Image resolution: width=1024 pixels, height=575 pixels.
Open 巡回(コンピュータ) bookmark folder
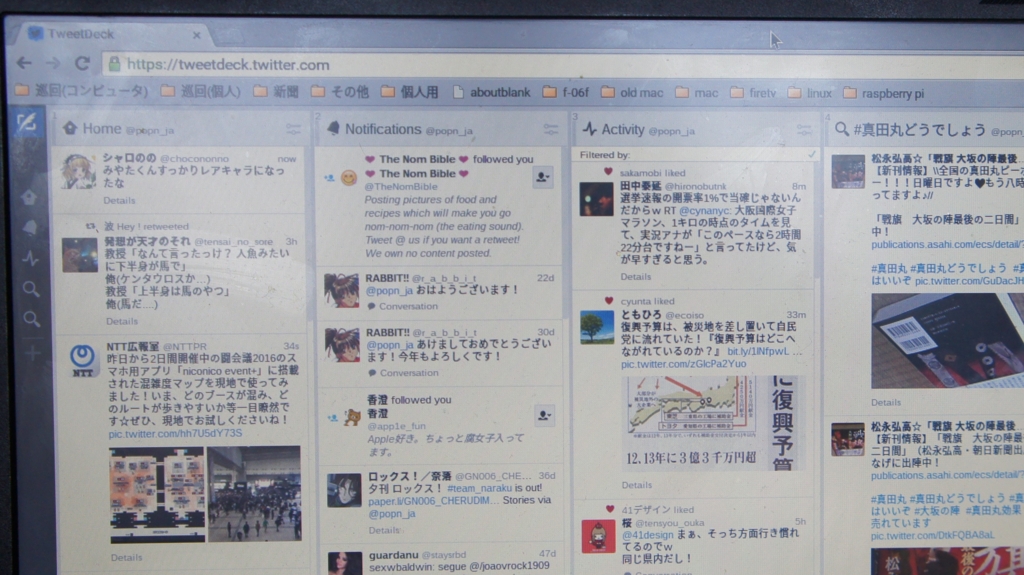[x=82, y=91]
